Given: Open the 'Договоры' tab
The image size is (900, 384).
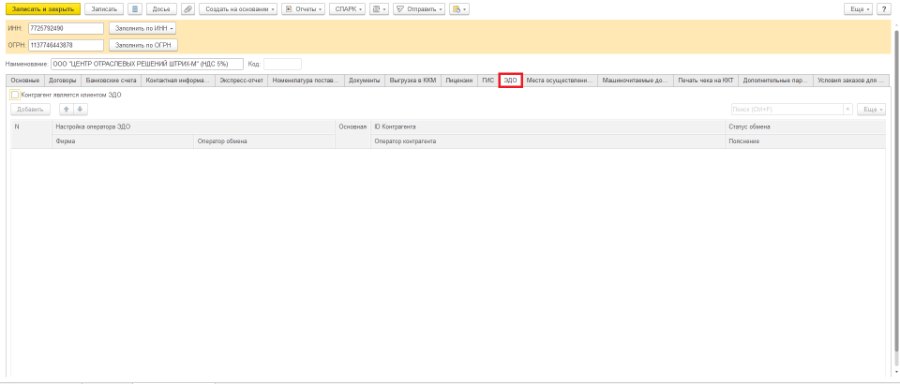Looking at the screenshot, I should pos(63,81).
